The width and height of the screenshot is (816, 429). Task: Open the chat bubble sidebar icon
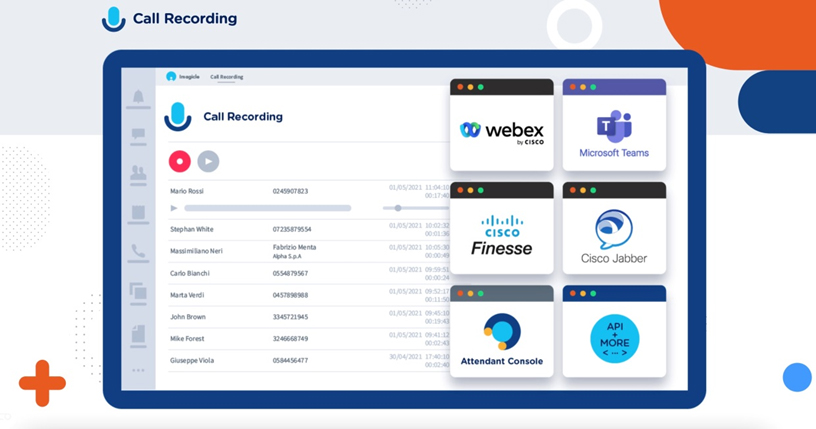138,134
